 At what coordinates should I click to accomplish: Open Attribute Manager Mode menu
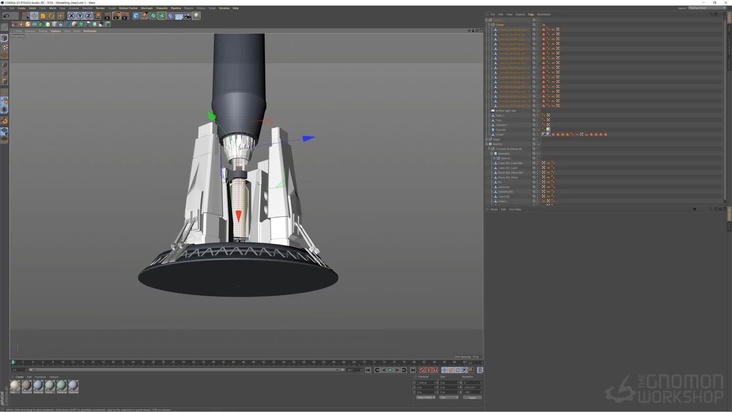493,209
